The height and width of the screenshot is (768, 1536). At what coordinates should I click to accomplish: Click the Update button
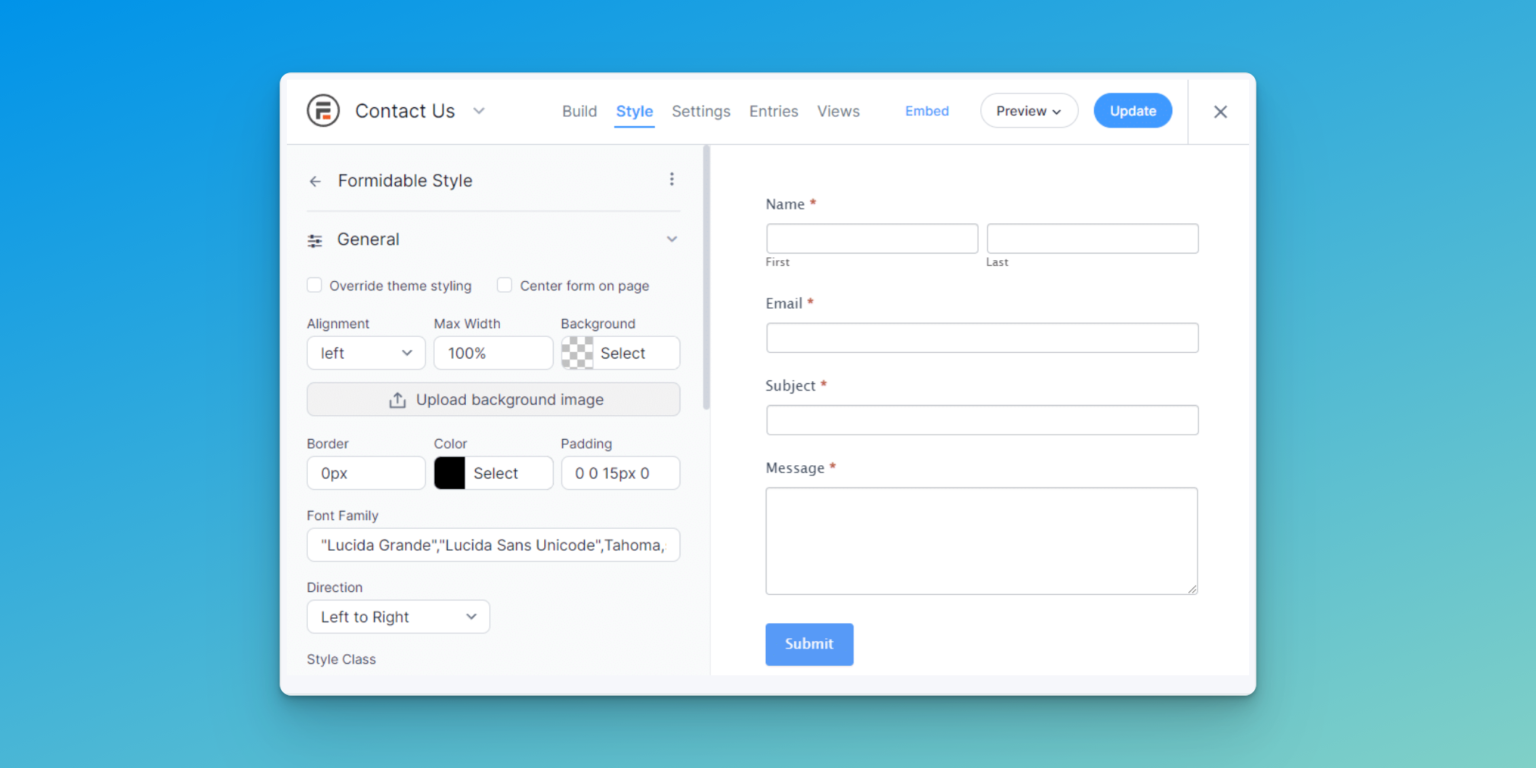pyautogui.click(x=1132, y=111)
